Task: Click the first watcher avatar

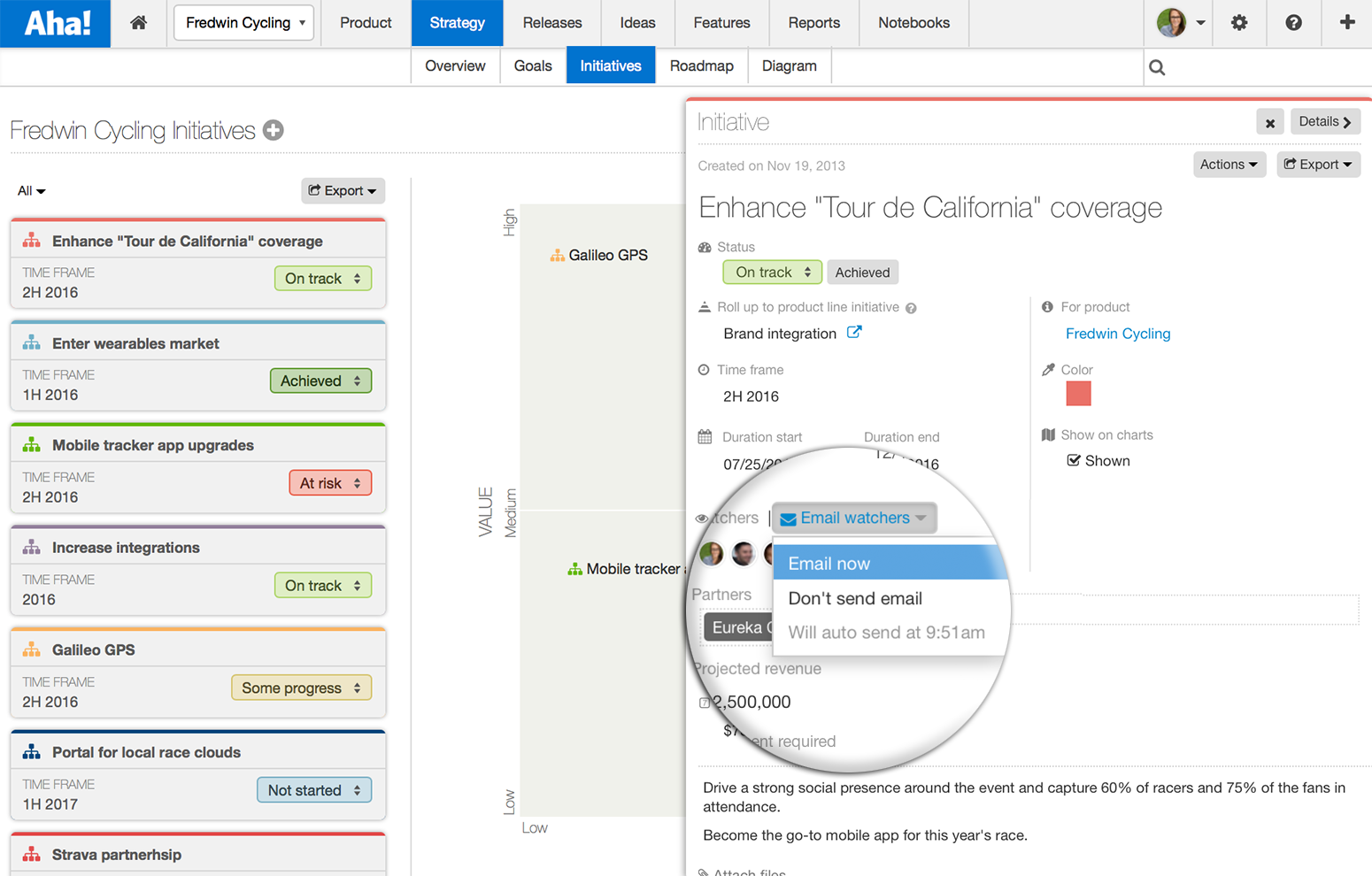Action: click(x=711, y=554)
